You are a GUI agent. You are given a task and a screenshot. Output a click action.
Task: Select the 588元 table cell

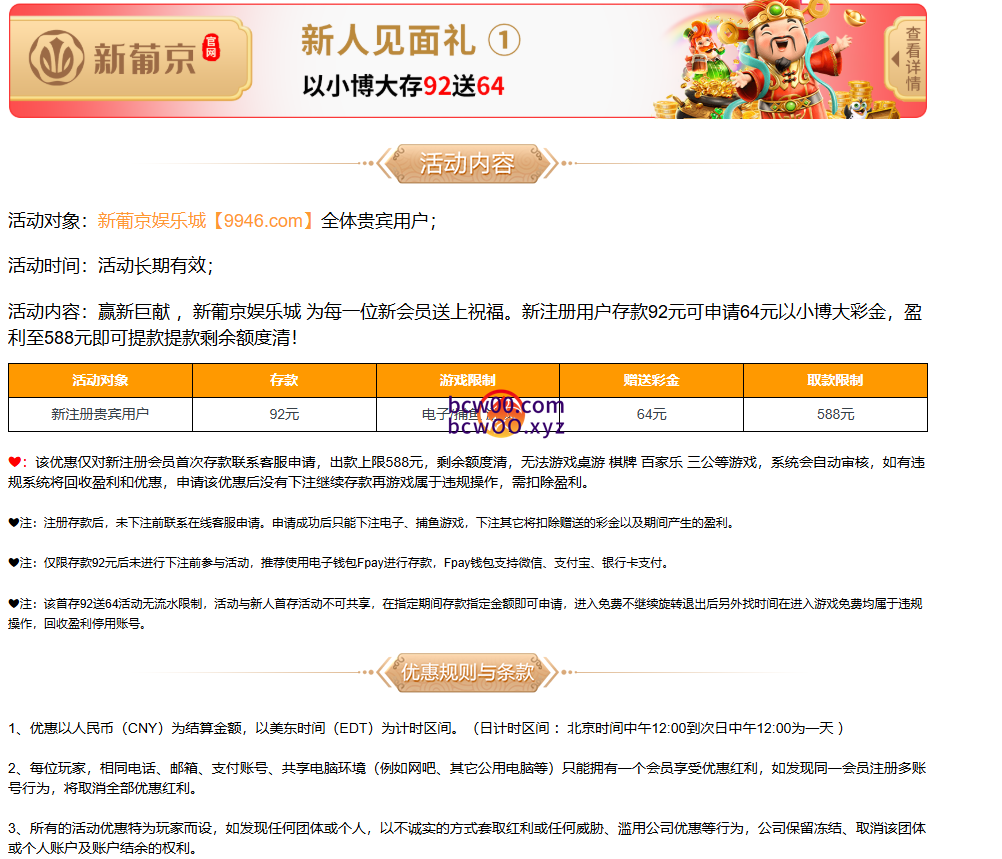pyautogui.click(x=835, y=414)
